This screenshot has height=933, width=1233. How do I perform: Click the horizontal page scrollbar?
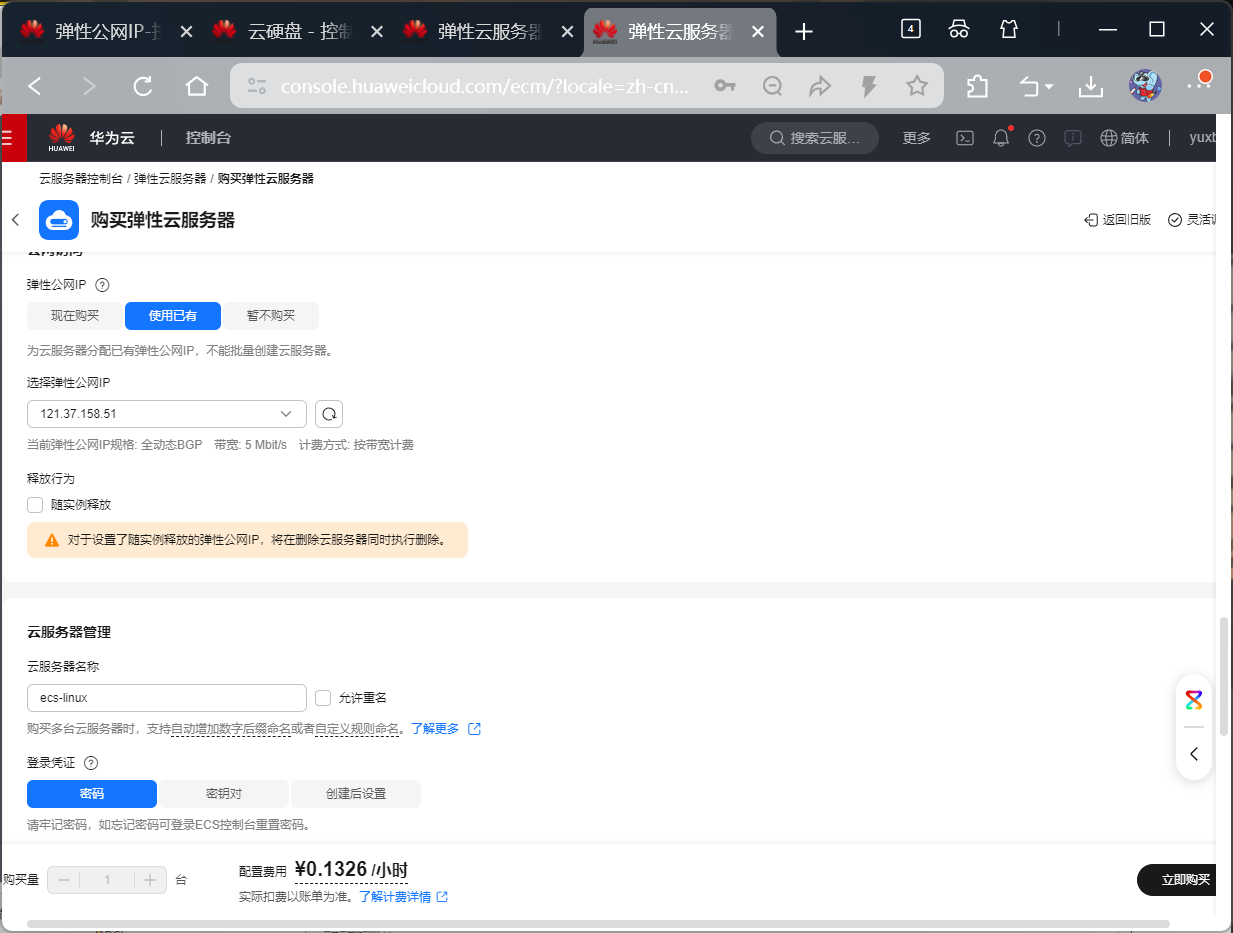(598, 924)
